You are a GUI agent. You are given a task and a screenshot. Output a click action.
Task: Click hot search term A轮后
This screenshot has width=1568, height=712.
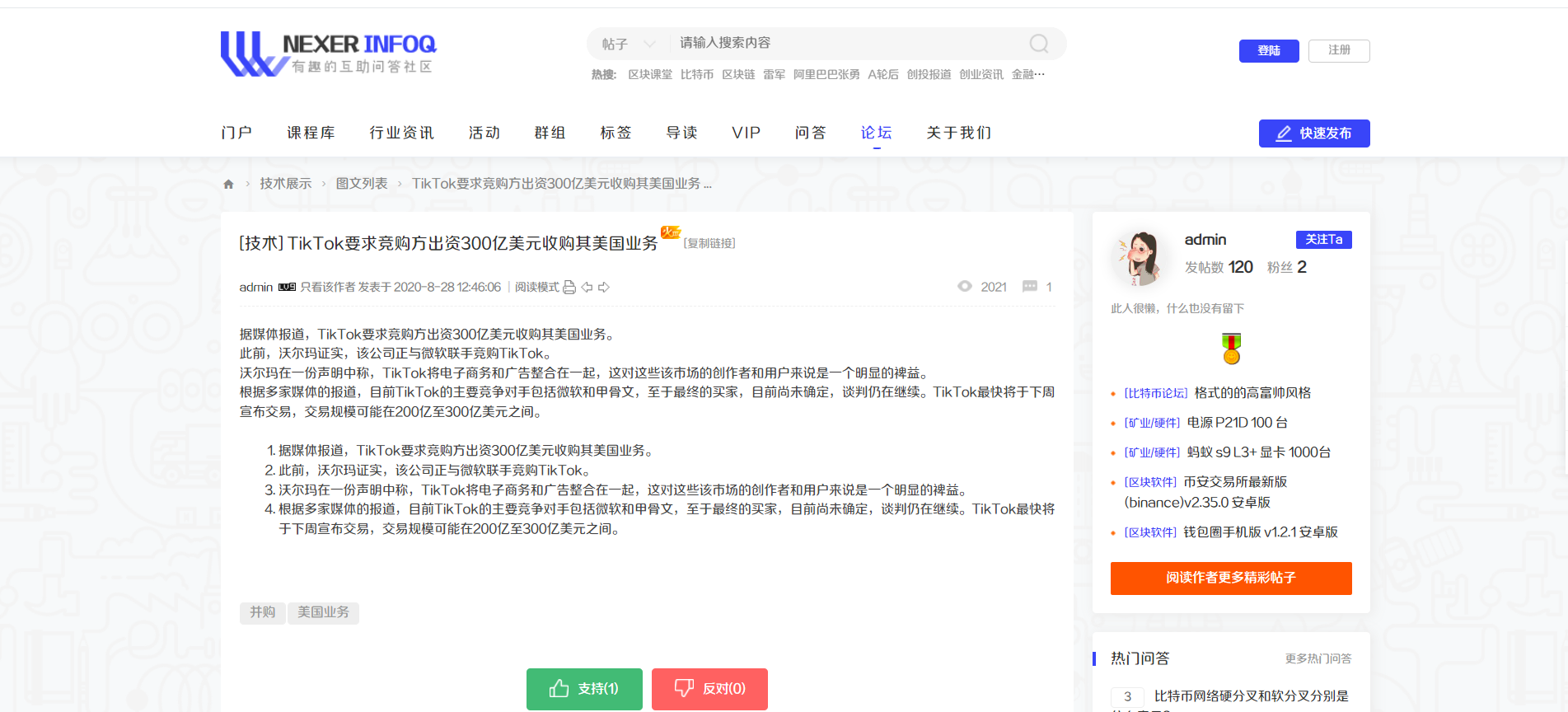click(883, 74)
